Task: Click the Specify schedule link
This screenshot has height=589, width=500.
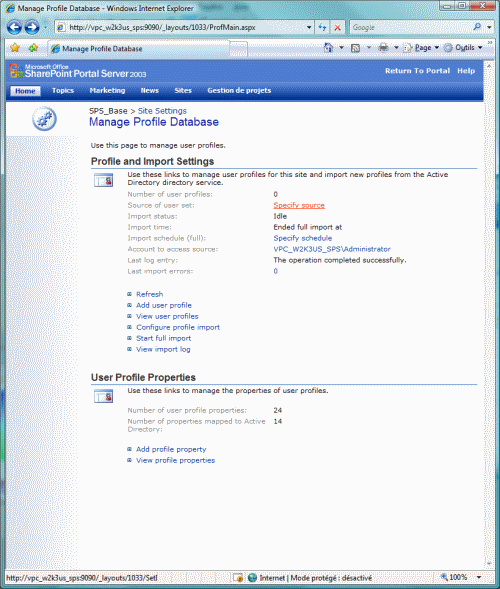Action: (x=303, y=238)
